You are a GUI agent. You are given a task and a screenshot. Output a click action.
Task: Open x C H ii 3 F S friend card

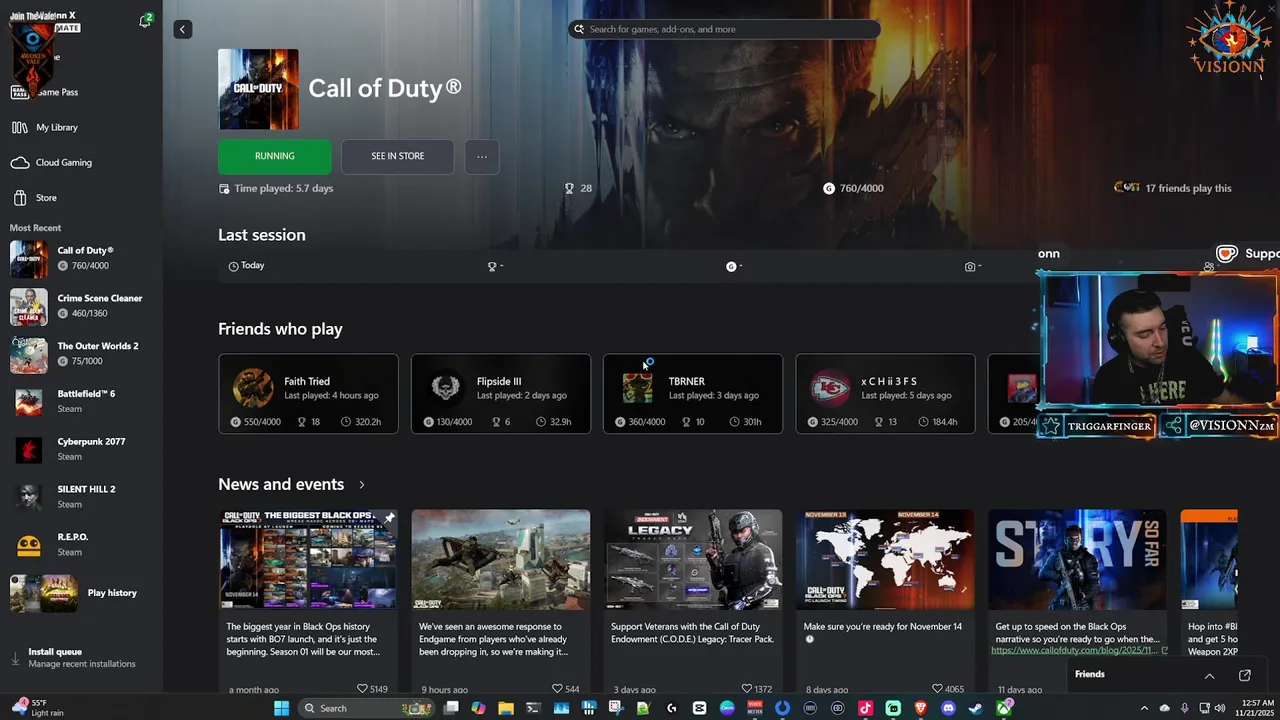coord(885,394)
